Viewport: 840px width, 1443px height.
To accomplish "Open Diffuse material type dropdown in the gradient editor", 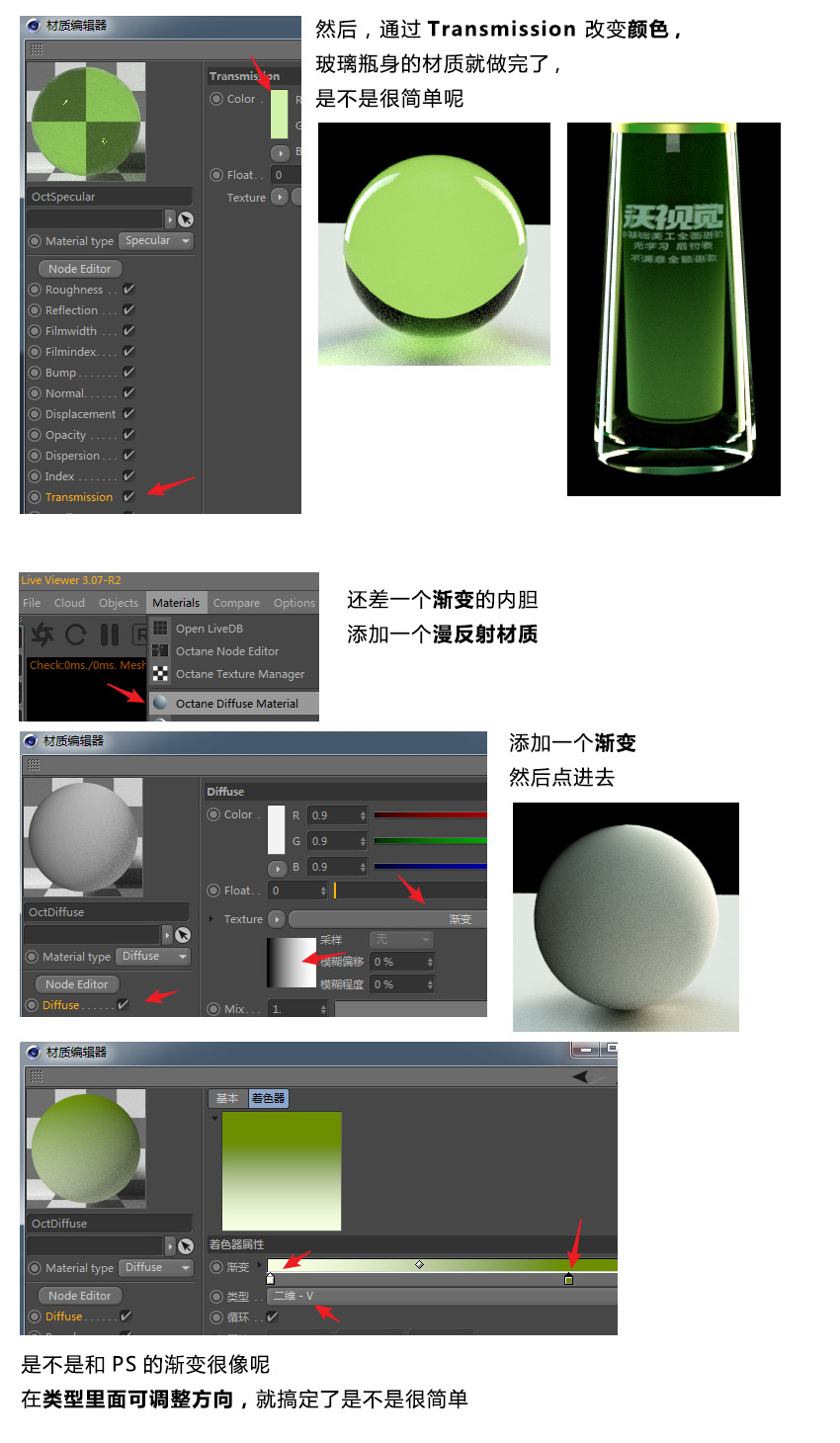I will (156, 1268).
